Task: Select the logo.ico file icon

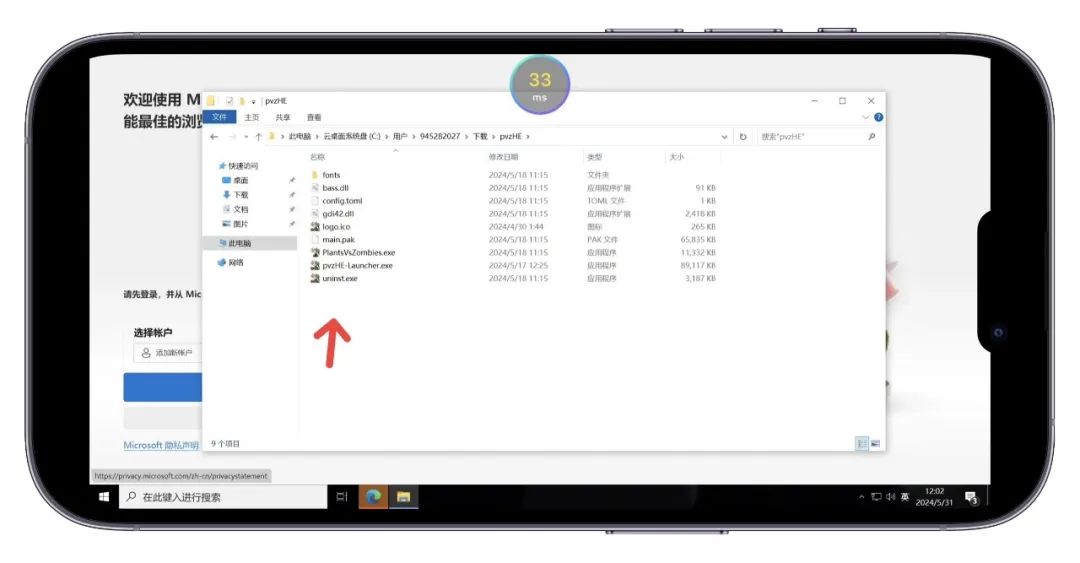Action: click(x=315, y=227)
